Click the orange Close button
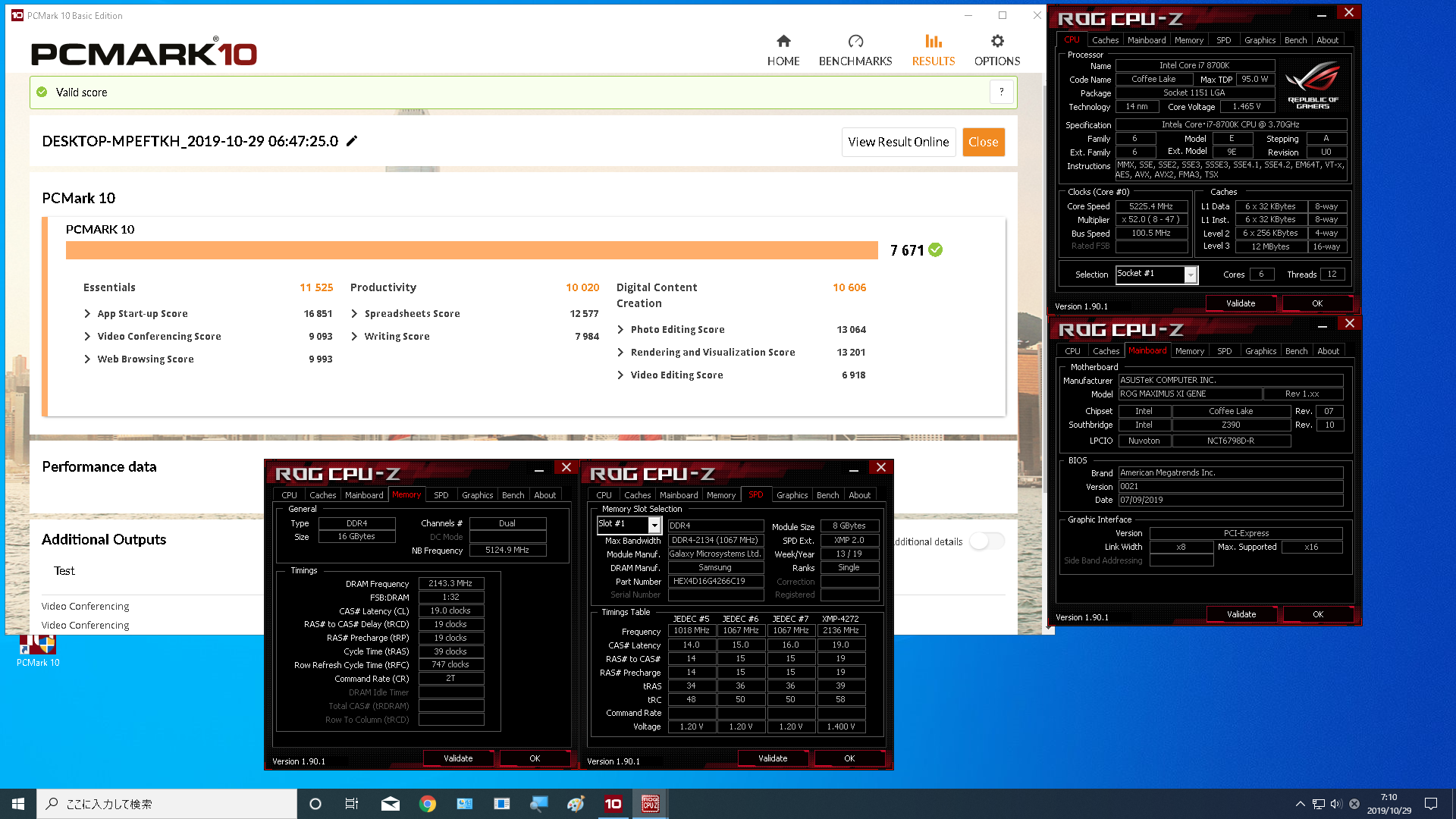Screen dimensions: 1456x819 point(984,143)
